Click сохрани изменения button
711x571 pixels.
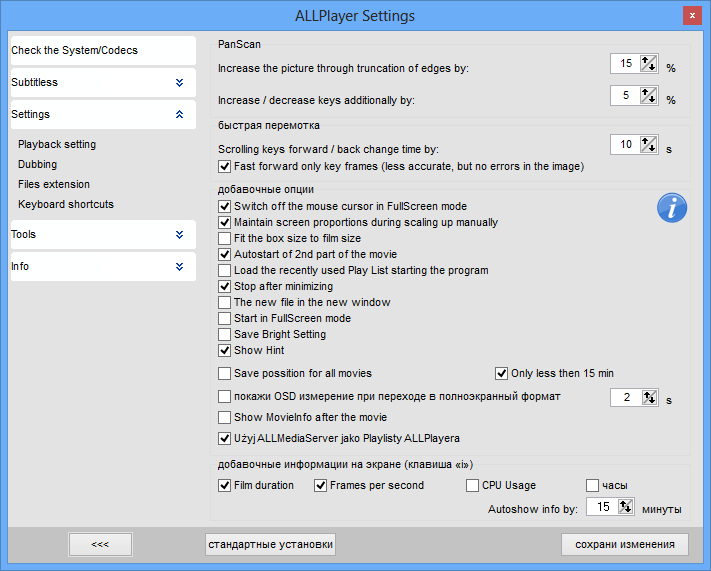tap(625, 544)
